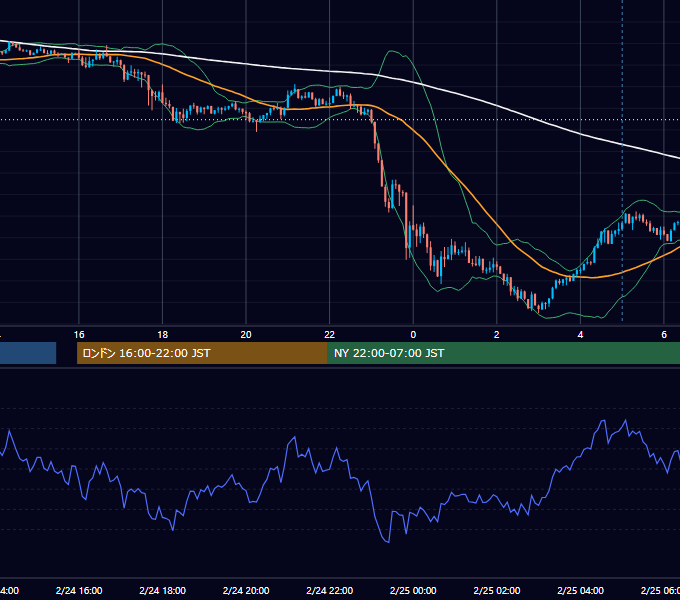Click the "20" hour label on chart axis

click(x=246, y=335)
